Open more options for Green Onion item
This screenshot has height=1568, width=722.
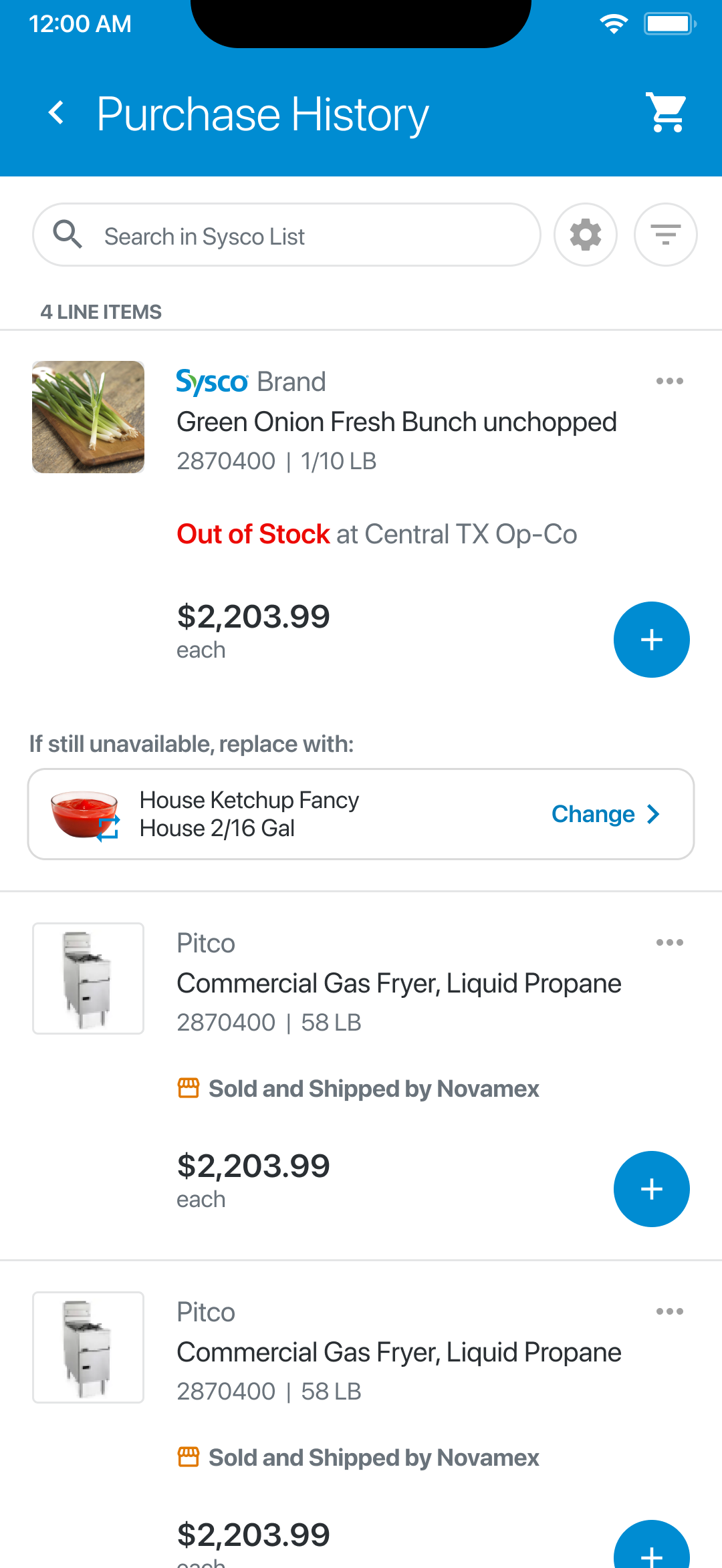tap(669, 382)
